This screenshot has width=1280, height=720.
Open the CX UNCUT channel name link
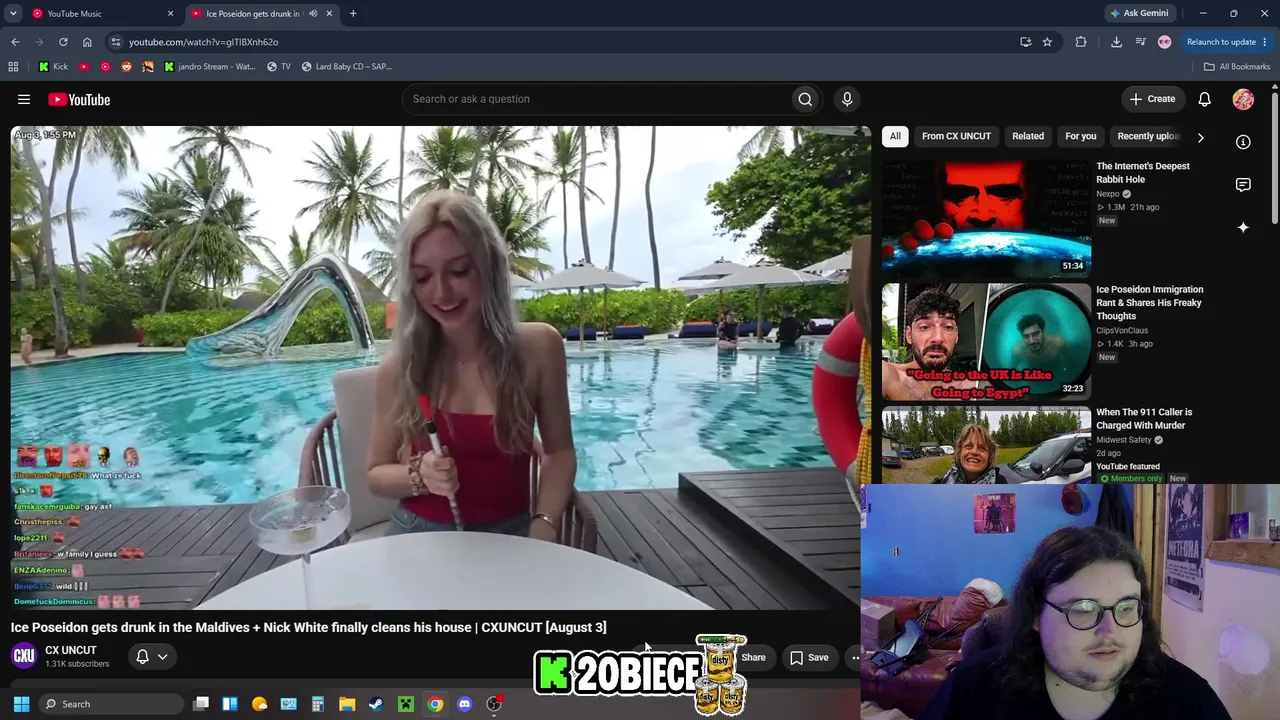tap(71, 650)
